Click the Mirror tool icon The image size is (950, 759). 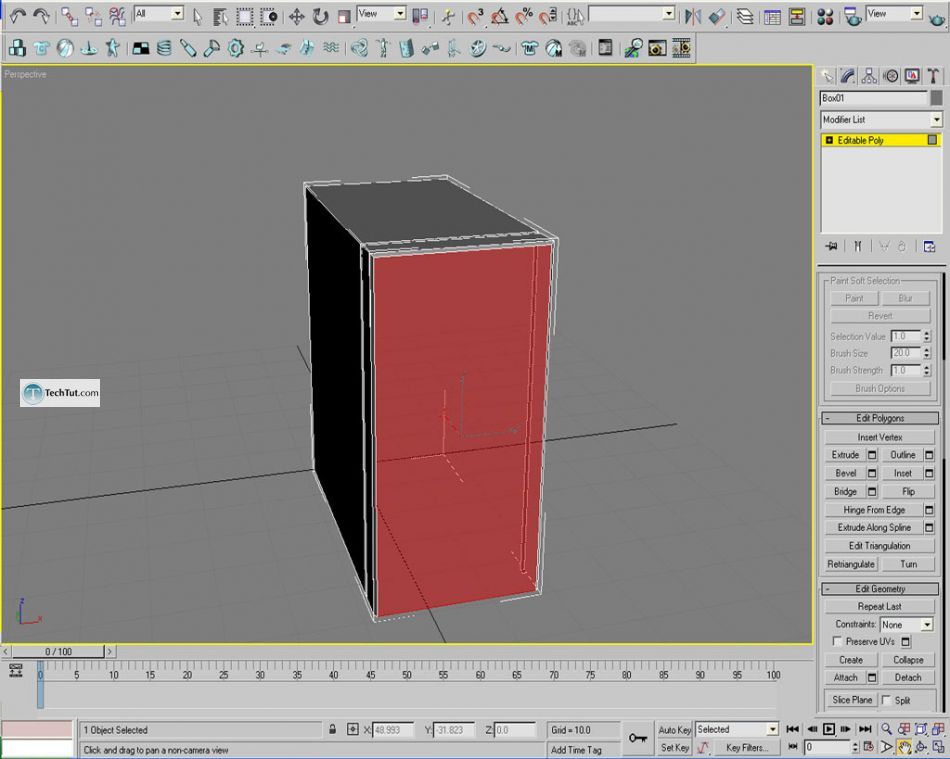click(x=694, y=16)
